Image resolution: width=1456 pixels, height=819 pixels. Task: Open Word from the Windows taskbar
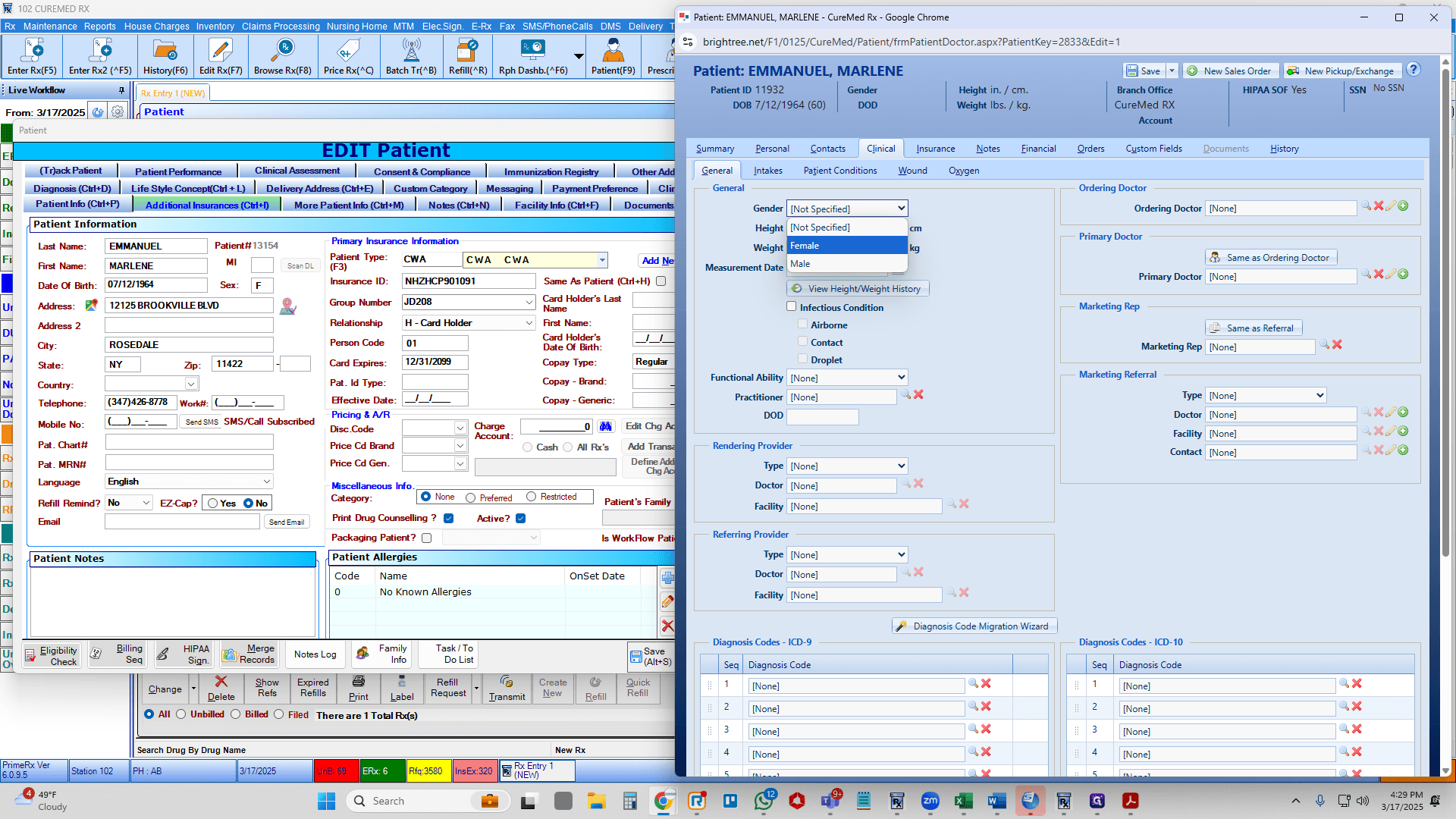click(x=996, y=801)
